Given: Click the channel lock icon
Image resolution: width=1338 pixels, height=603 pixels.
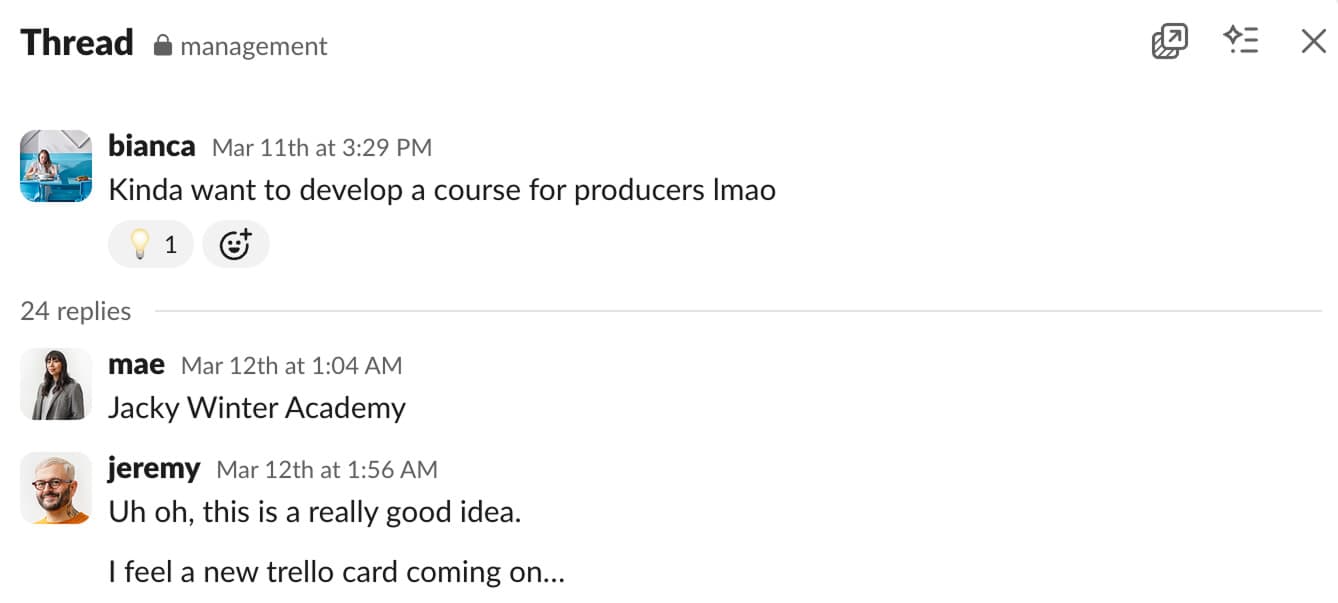Looking at the screenshot, I should point(162,45).
